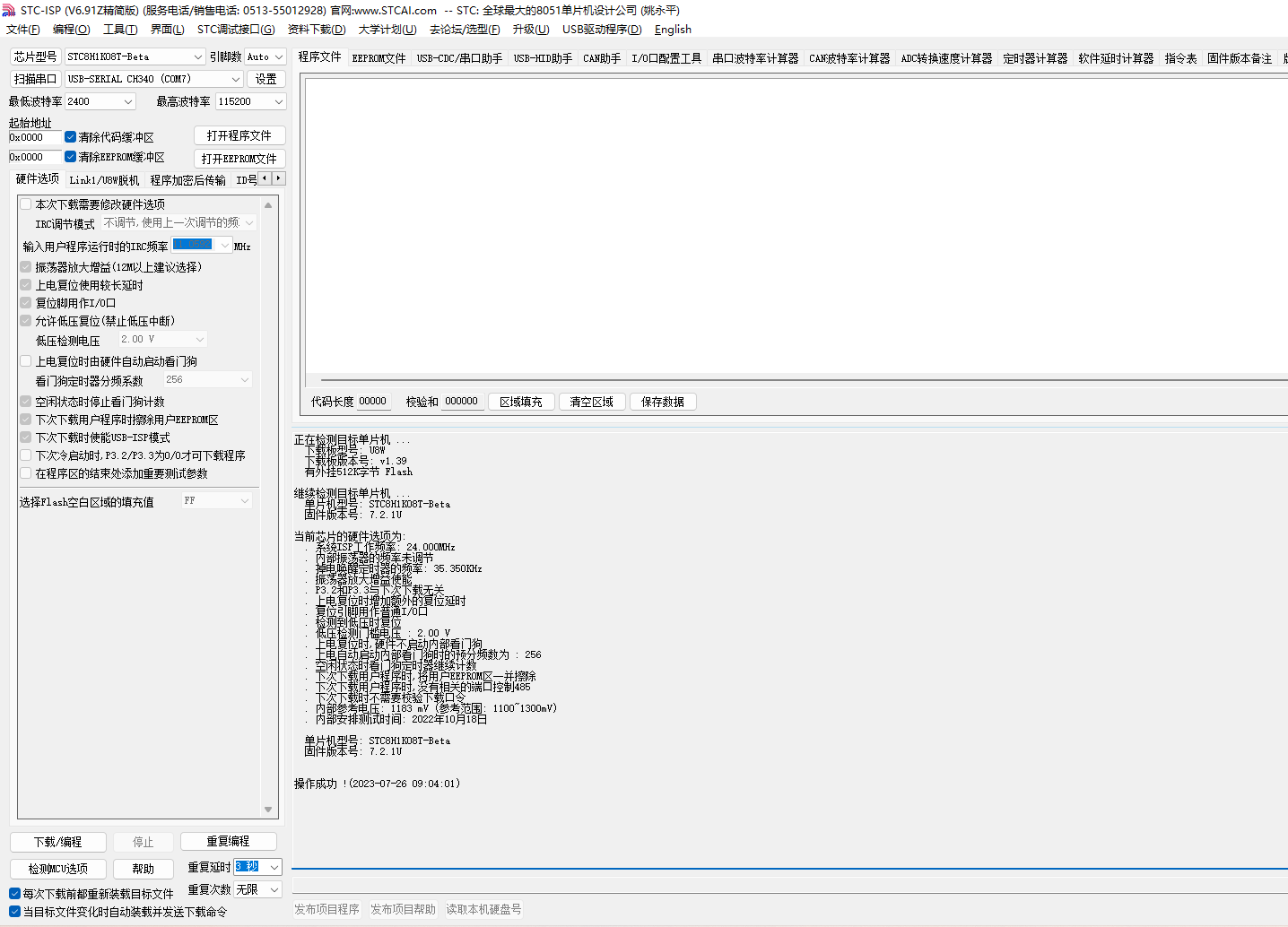Open the STC调试接口(G) menu
Screen dimensions: 1288x927
click(x=236, y=30)
